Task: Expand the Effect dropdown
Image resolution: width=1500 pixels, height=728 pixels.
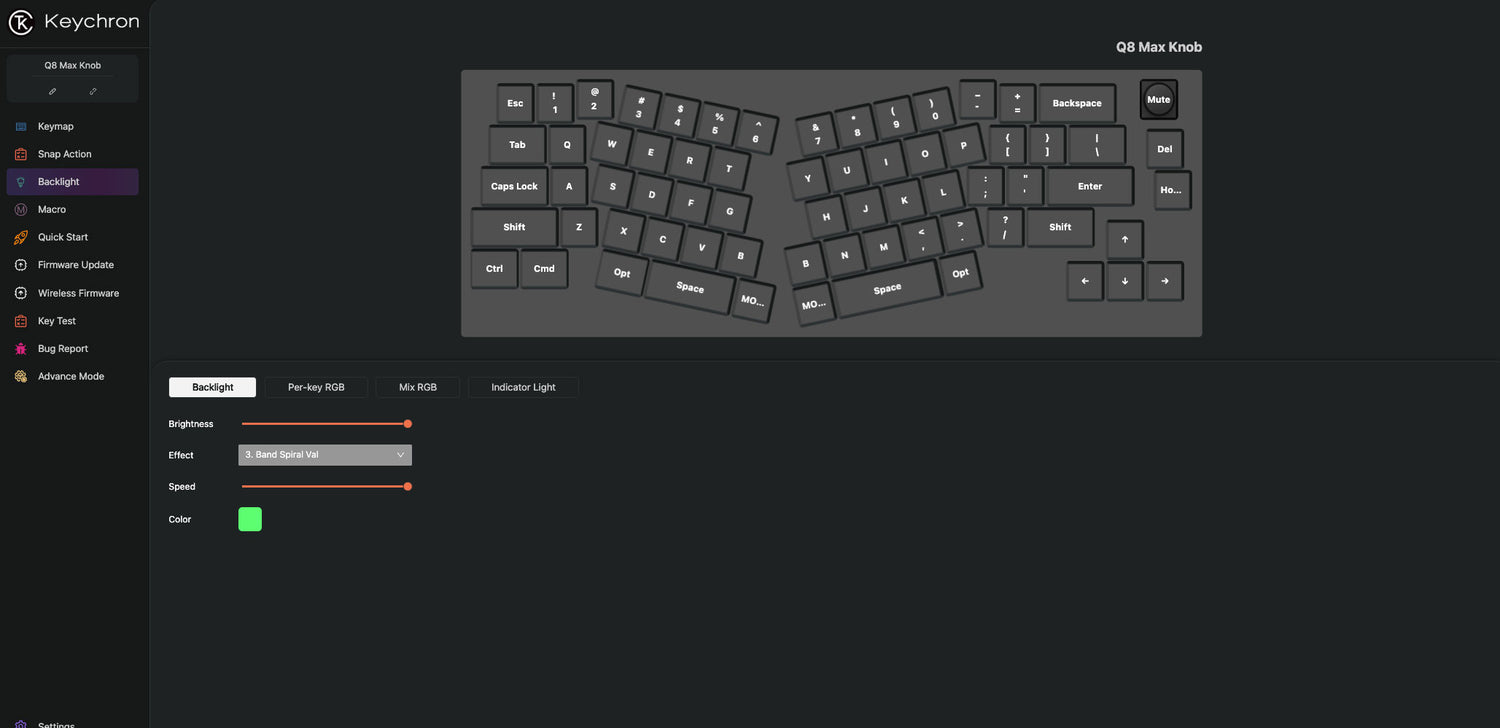Action: tap(325, 455)
